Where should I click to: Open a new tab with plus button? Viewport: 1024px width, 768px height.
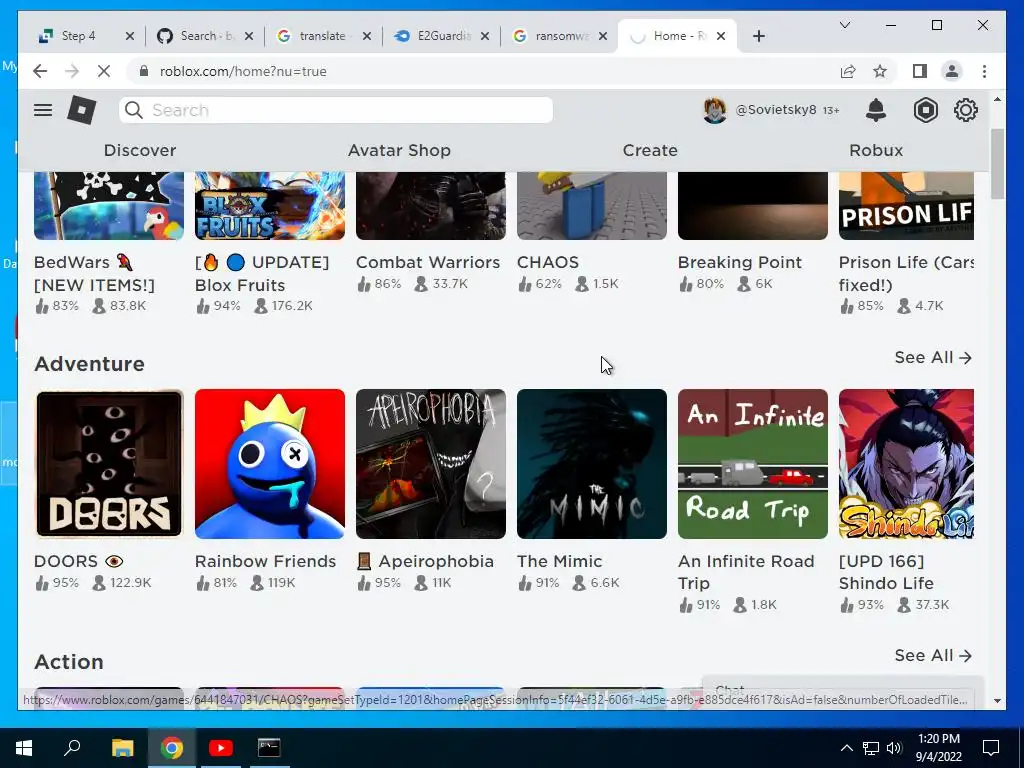pos(758,36)
